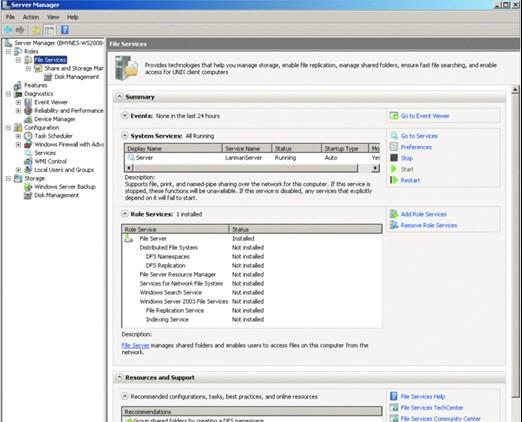The width and height of the screenshot is (522, 422).
Task: Select Share and Storage Management node
Action: tap(74, 68)
